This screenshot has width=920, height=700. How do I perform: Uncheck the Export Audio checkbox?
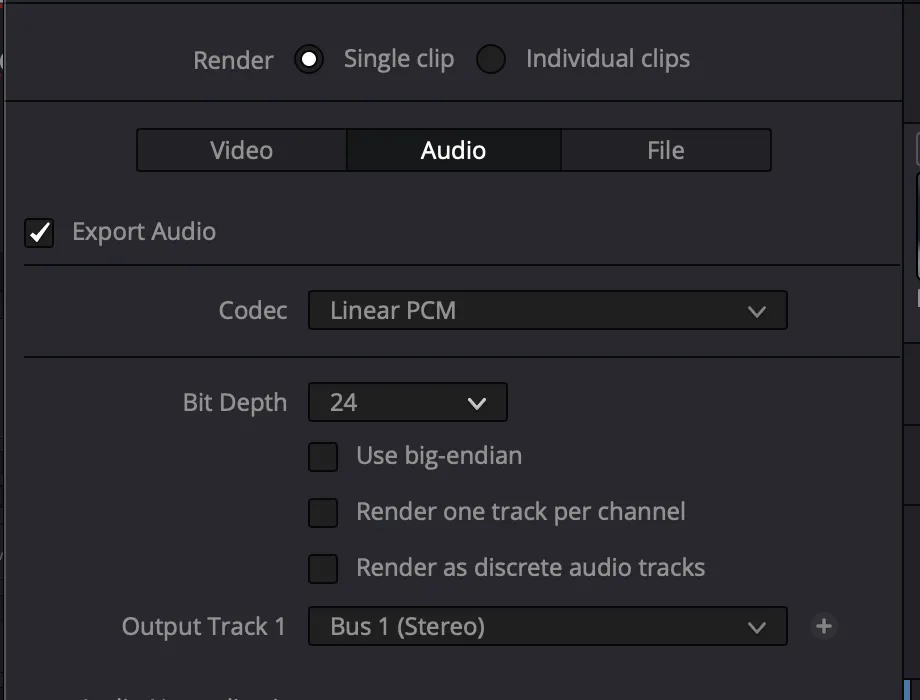[39, 233]
